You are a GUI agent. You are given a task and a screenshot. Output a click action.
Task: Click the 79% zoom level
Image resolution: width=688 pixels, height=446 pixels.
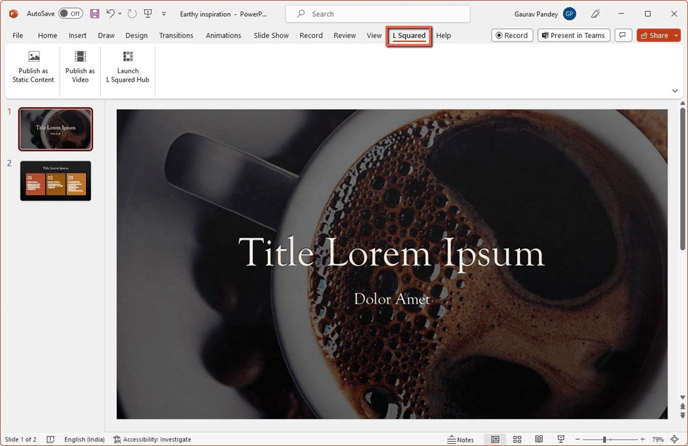click(657, 439)
